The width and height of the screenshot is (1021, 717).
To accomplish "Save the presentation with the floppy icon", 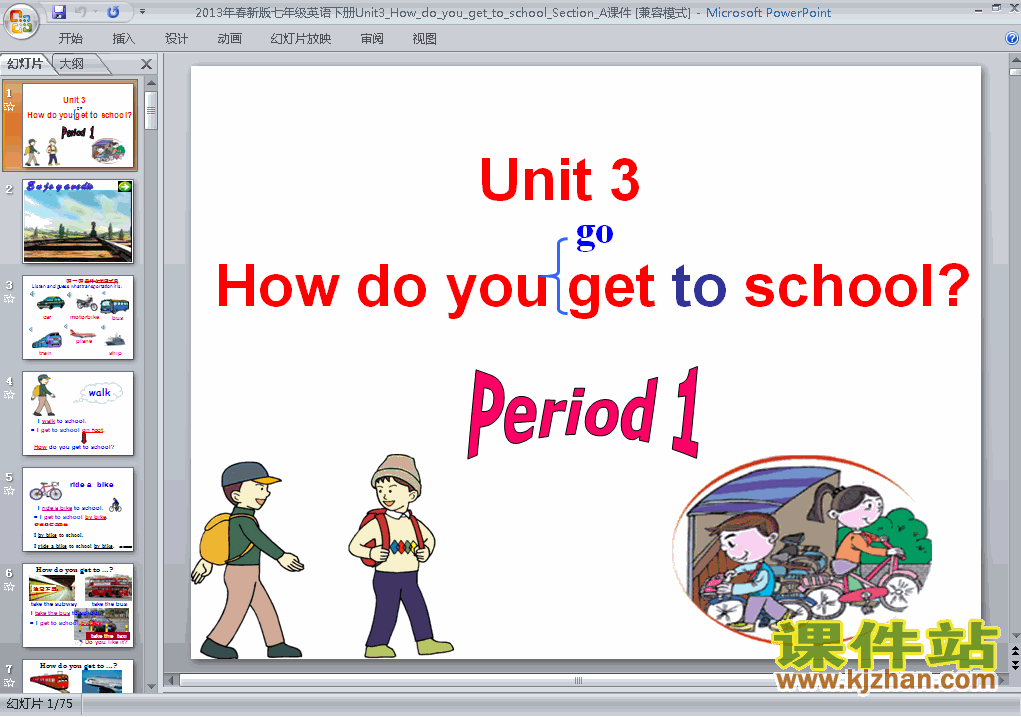I will (x=59, y=12).
